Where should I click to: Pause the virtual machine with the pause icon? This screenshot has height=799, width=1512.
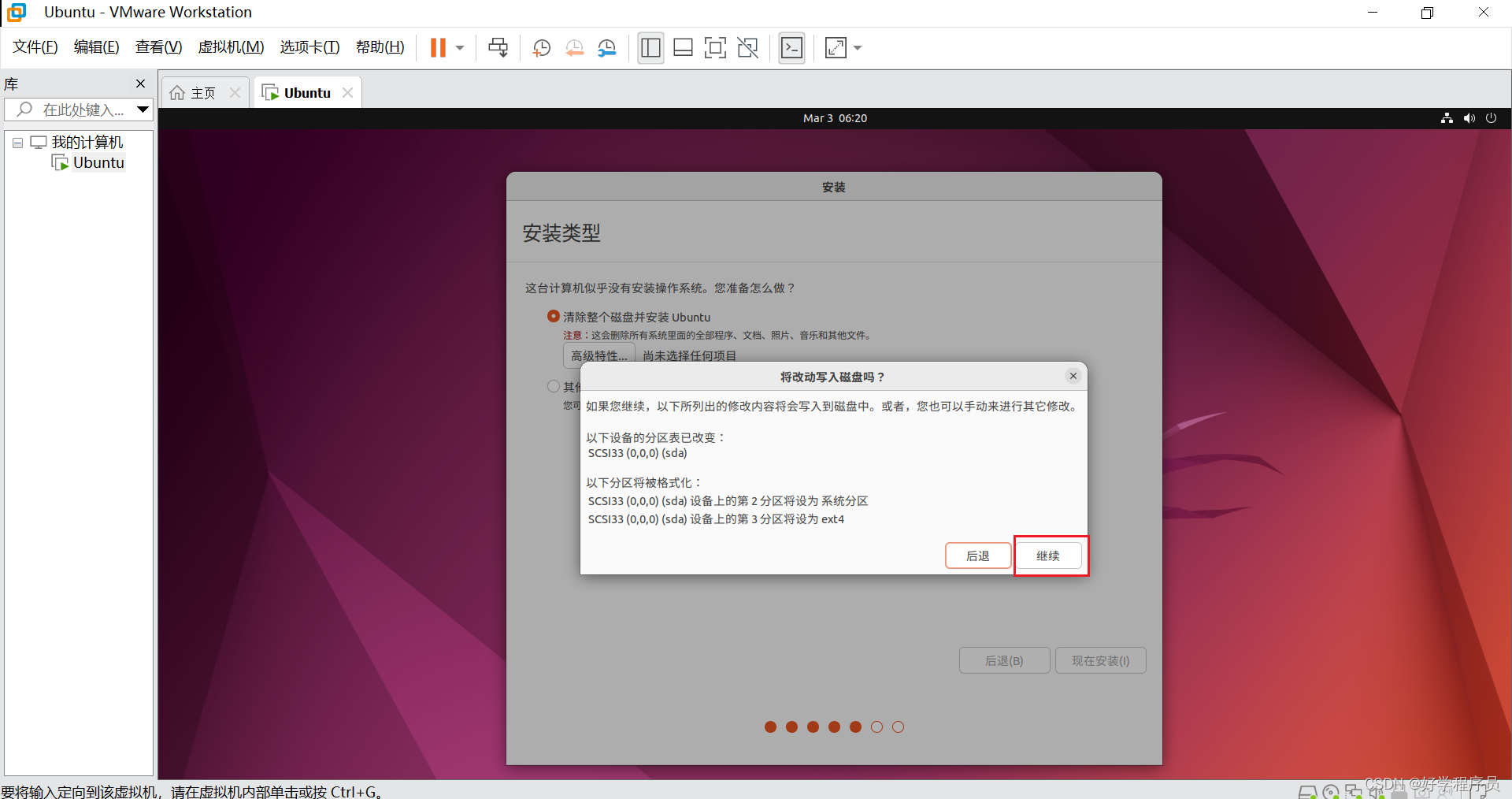[438, 48]
